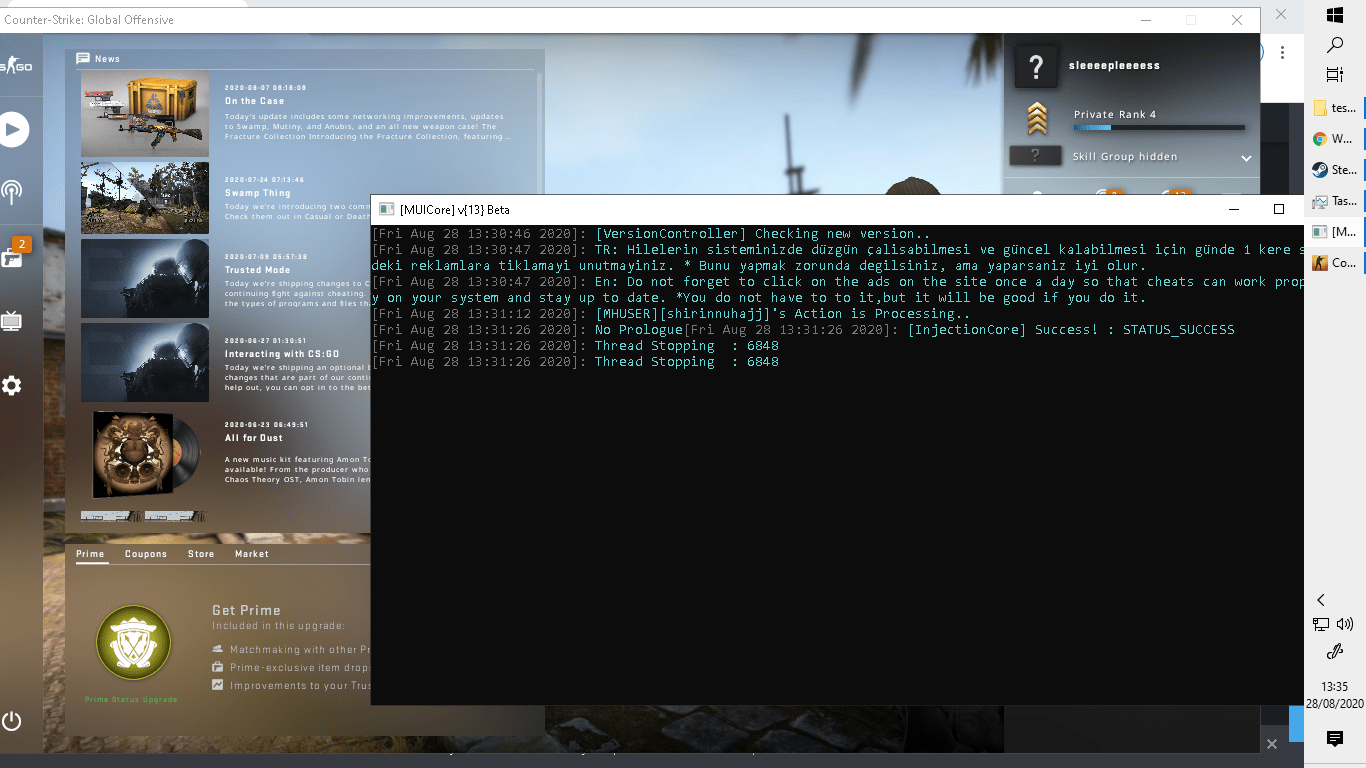Image resolution: width=1366 pixels, height=768 pixels.
Task: Click the Trusted Mode news thumbnail
Action: point(145,278)
